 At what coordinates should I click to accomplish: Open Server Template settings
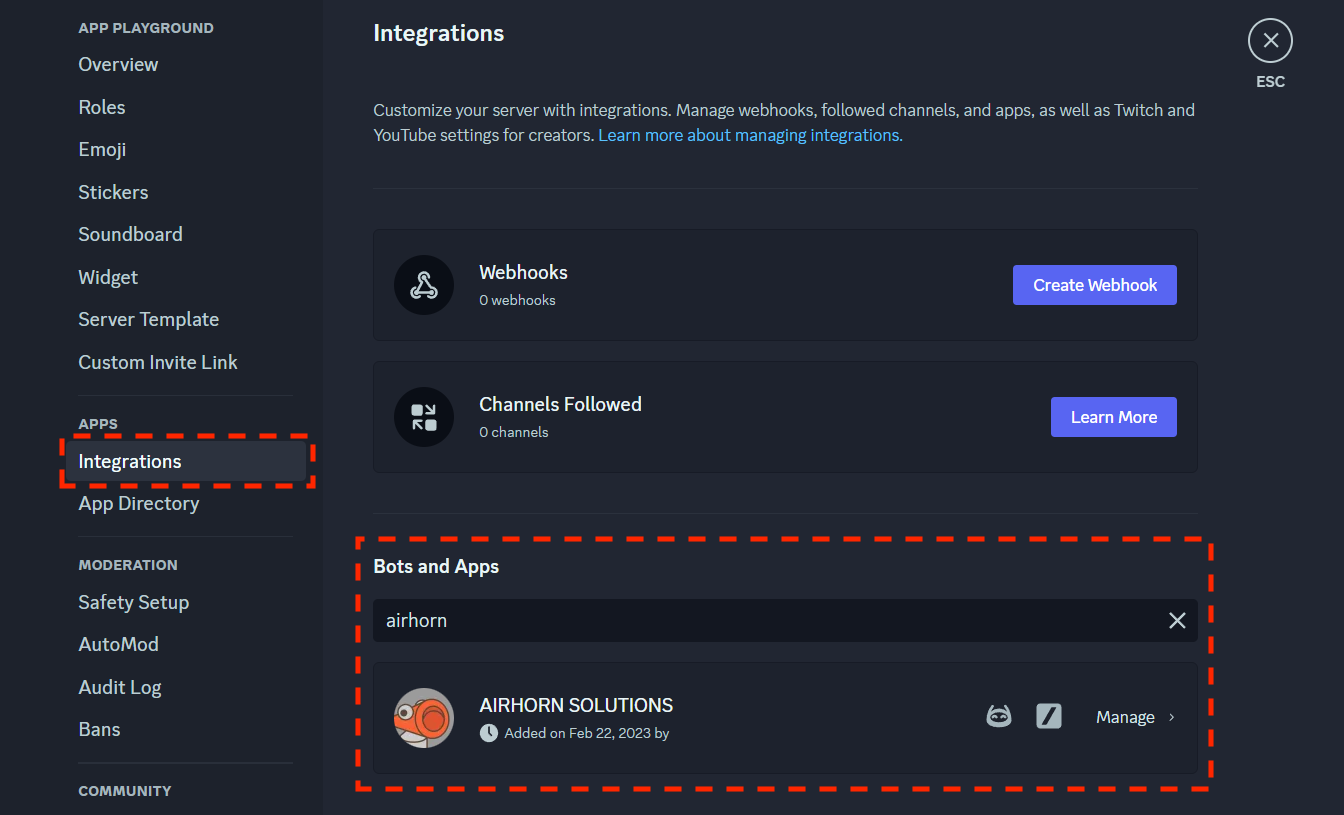(x=148, y=319)
